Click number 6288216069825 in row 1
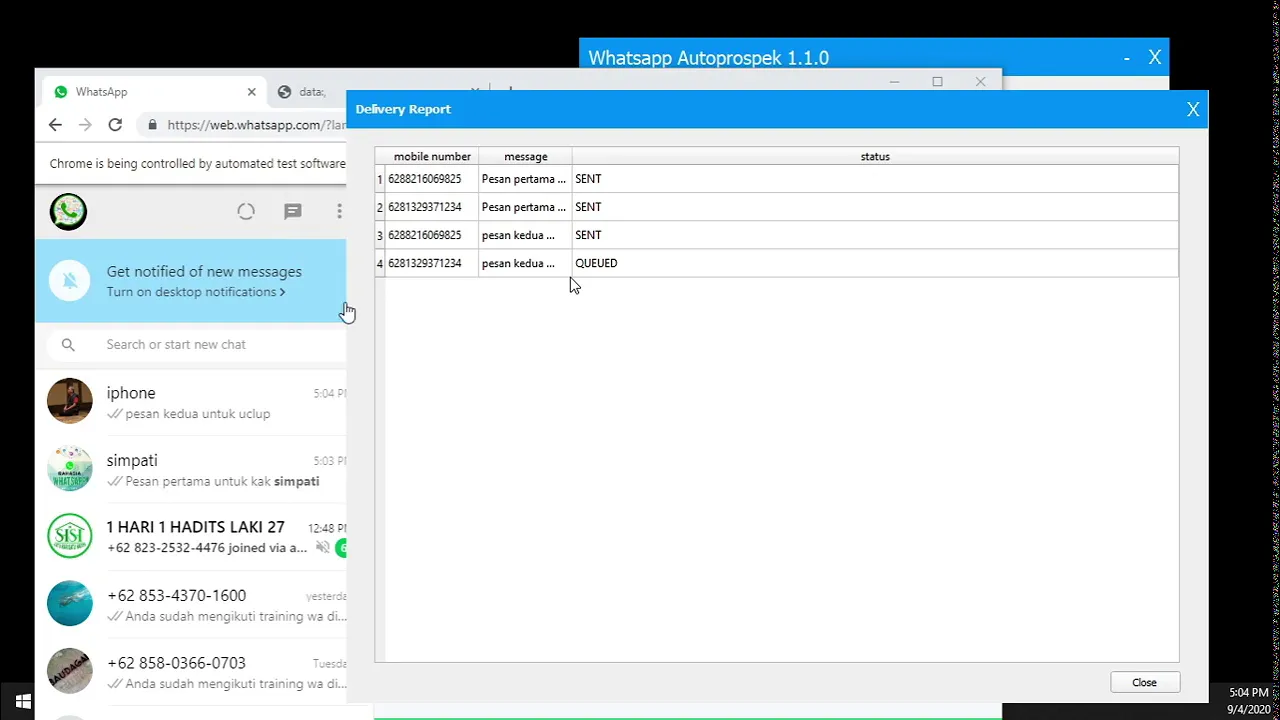Viewport: 1280px width, 720px height. point(432,179)
